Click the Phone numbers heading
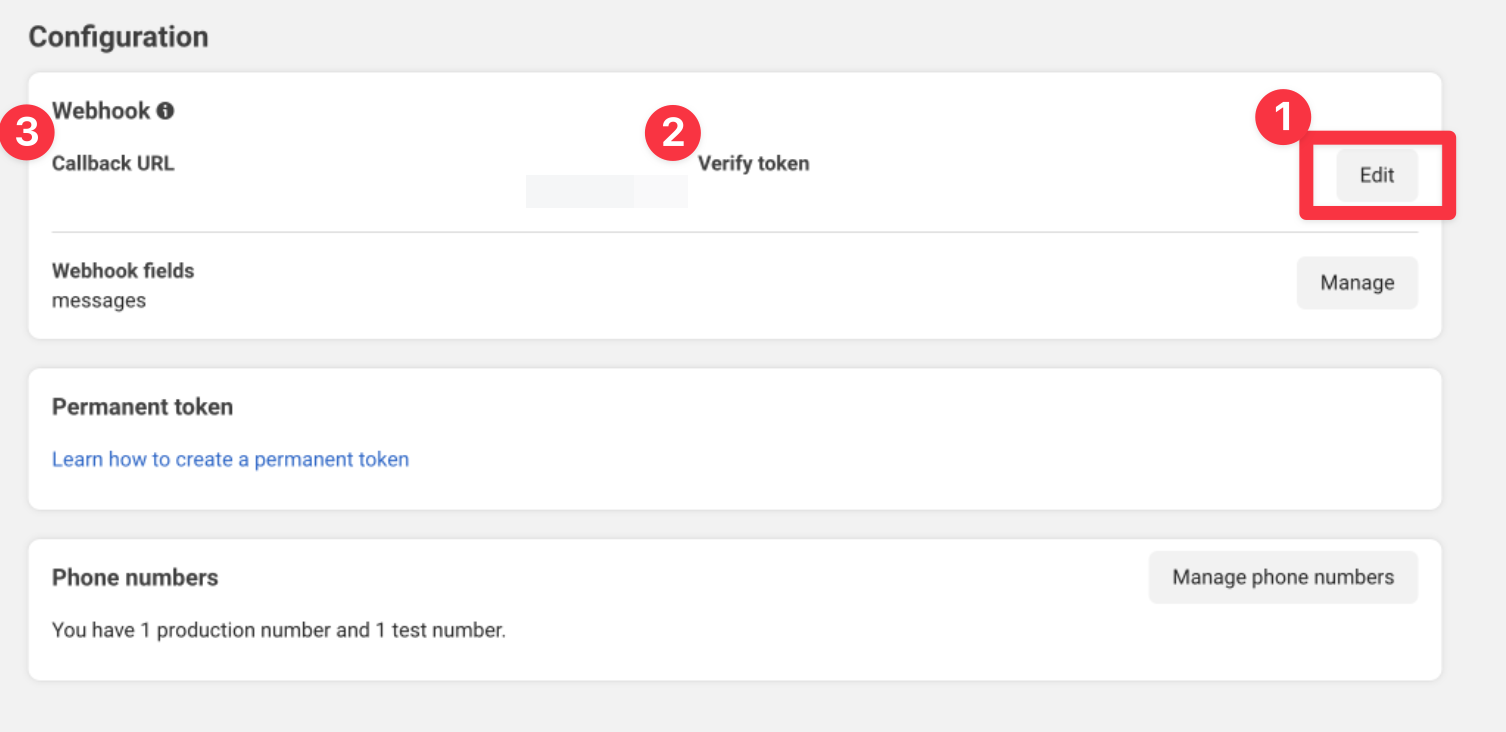 point(135,577)
